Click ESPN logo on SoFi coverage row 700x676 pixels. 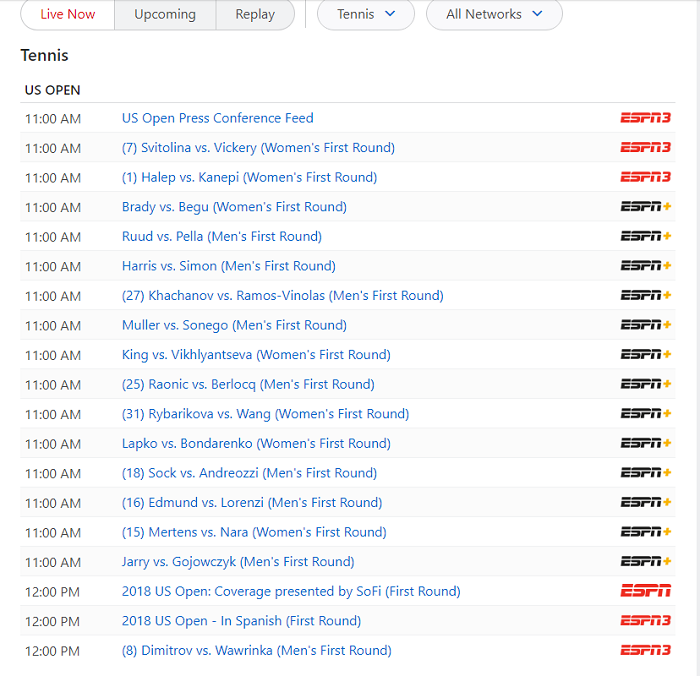(x=646, y=591)
